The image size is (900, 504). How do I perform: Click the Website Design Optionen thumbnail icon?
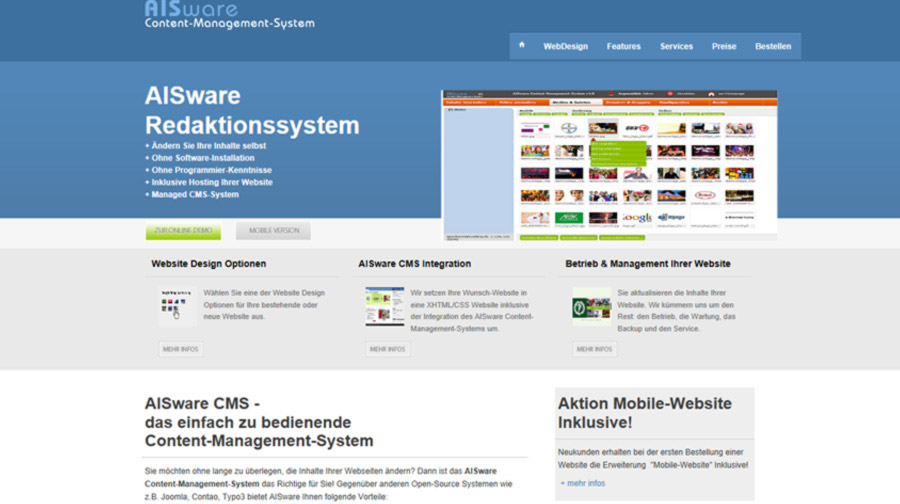point(177,307)
